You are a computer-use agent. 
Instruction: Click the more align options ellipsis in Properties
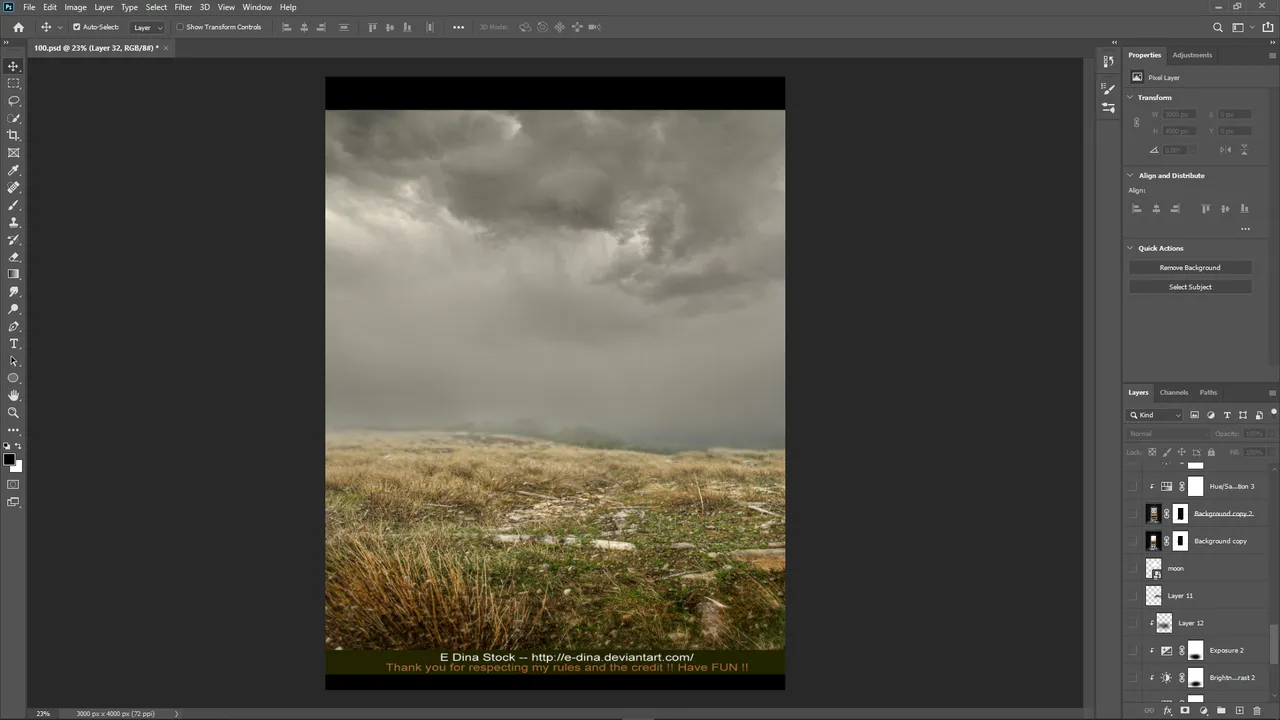1245,229
